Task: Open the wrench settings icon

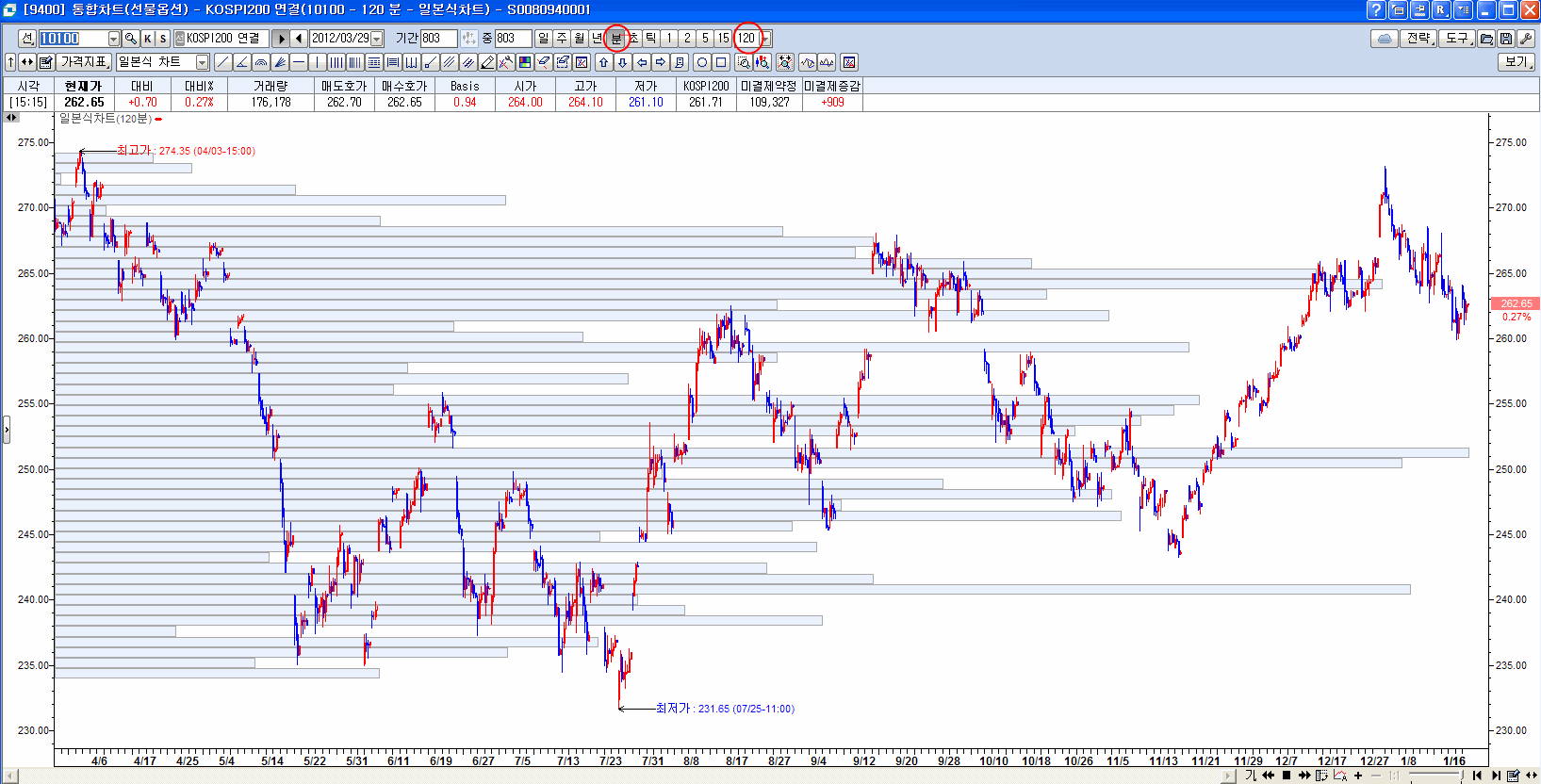Action: click(x=1526, y=39)
